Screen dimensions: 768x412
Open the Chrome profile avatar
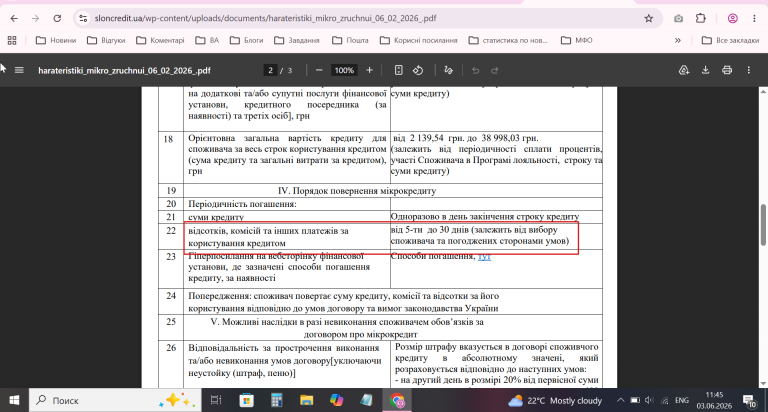pyautogui.click(x=732, y=18)
